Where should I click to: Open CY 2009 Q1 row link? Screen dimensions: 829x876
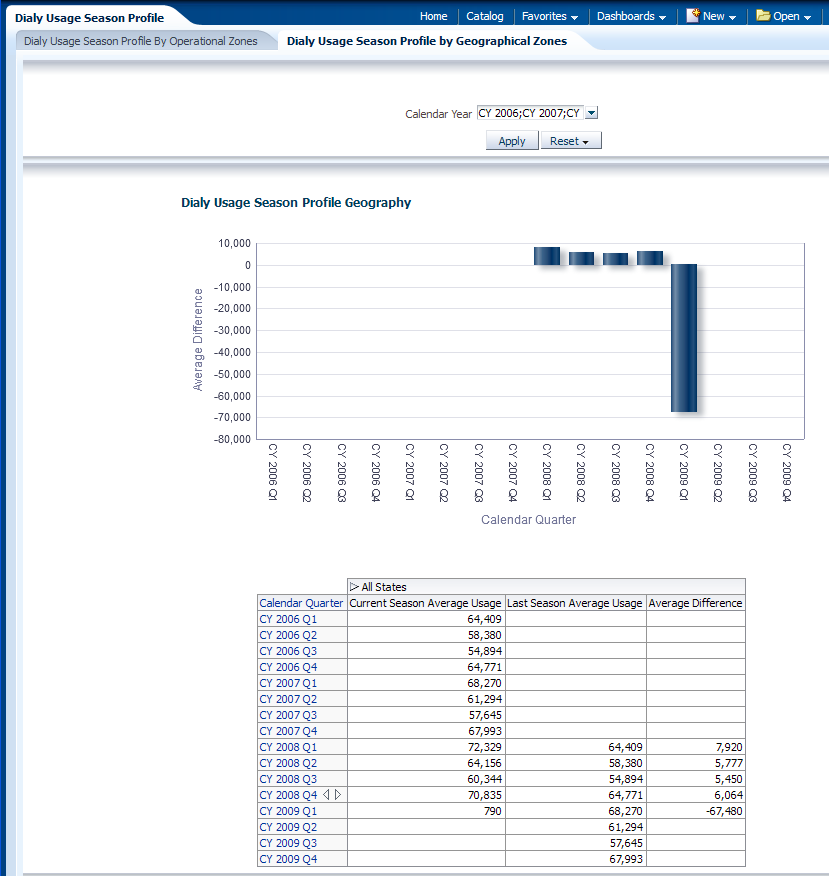click(x=288, y=811)
